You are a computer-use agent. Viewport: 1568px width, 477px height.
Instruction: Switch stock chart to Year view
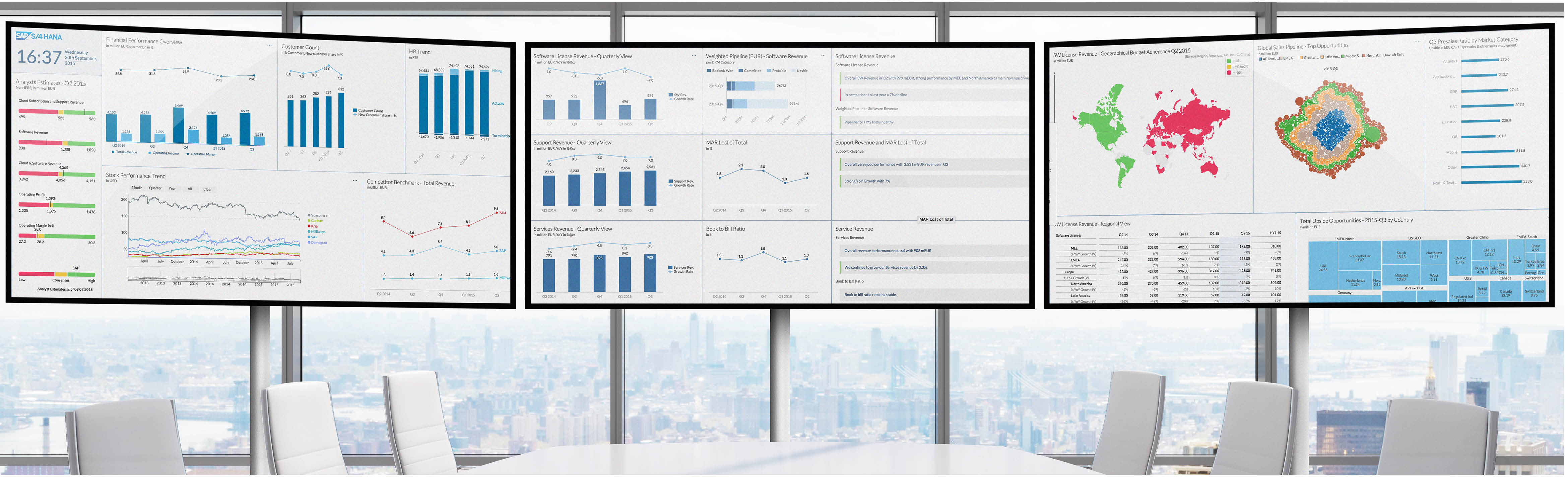click(x=172, y=189)
